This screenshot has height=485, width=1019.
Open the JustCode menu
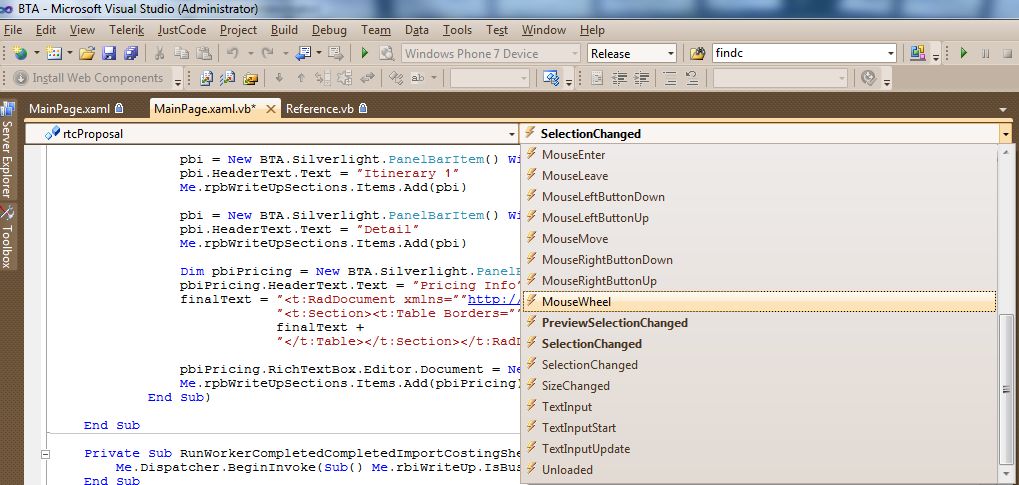(181, 30)
